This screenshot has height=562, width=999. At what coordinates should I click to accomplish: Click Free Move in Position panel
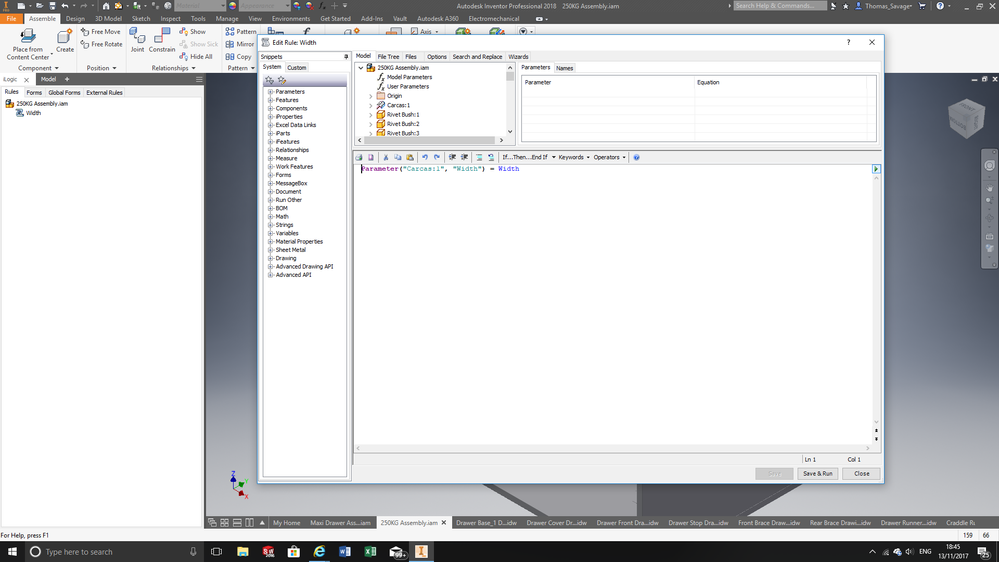click(x=101, y=31)
